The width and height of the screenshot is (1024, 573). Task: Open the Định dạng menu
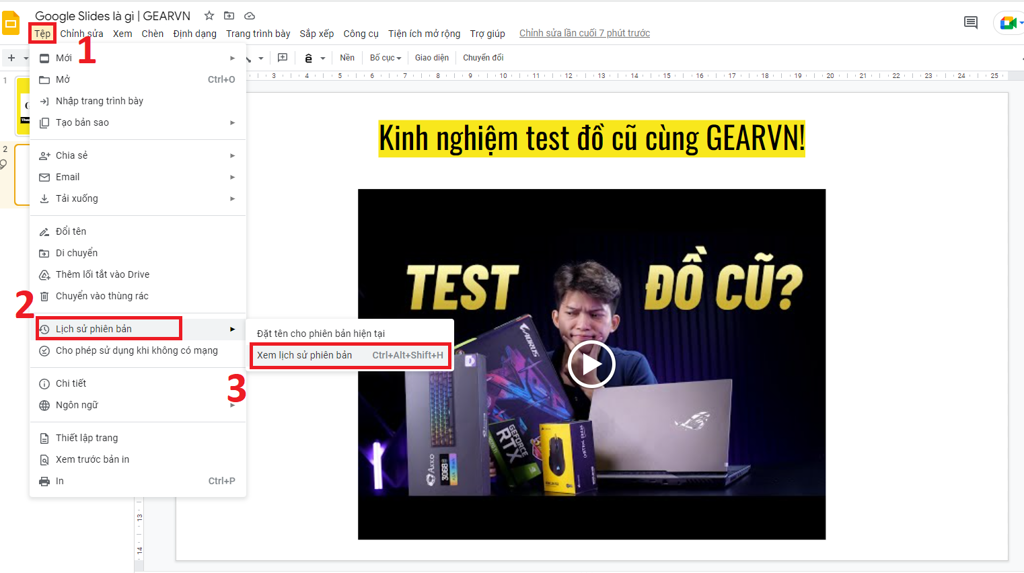click(x=195, y=33)
